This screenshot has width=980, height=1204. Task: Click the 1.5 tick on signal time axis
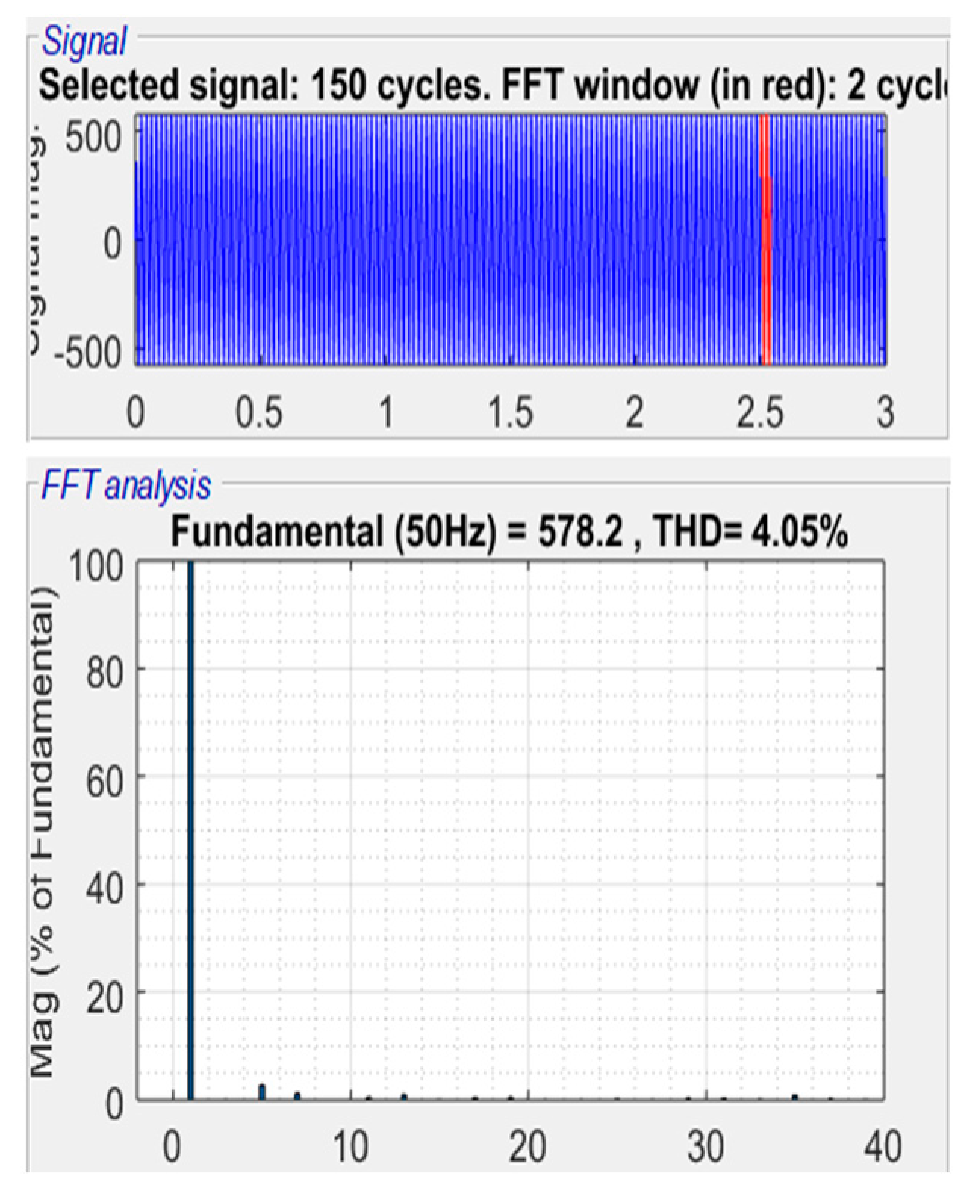[510, 413]
